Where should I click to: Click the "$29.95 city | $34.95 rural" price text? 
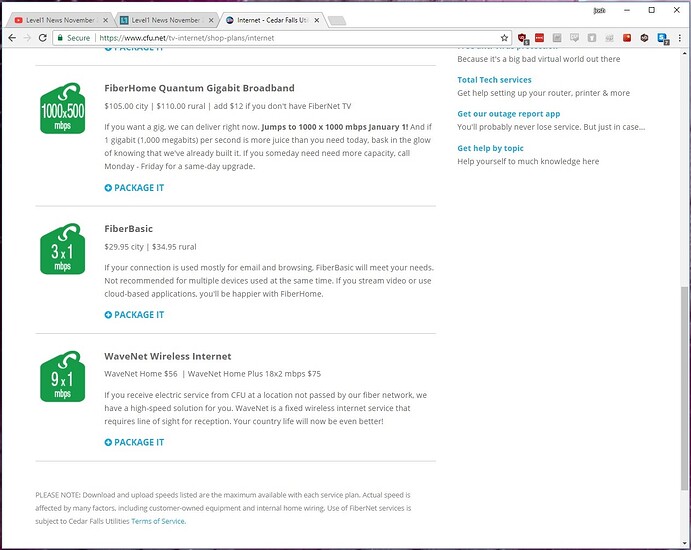pyautogui.click(x=150, y=247)
